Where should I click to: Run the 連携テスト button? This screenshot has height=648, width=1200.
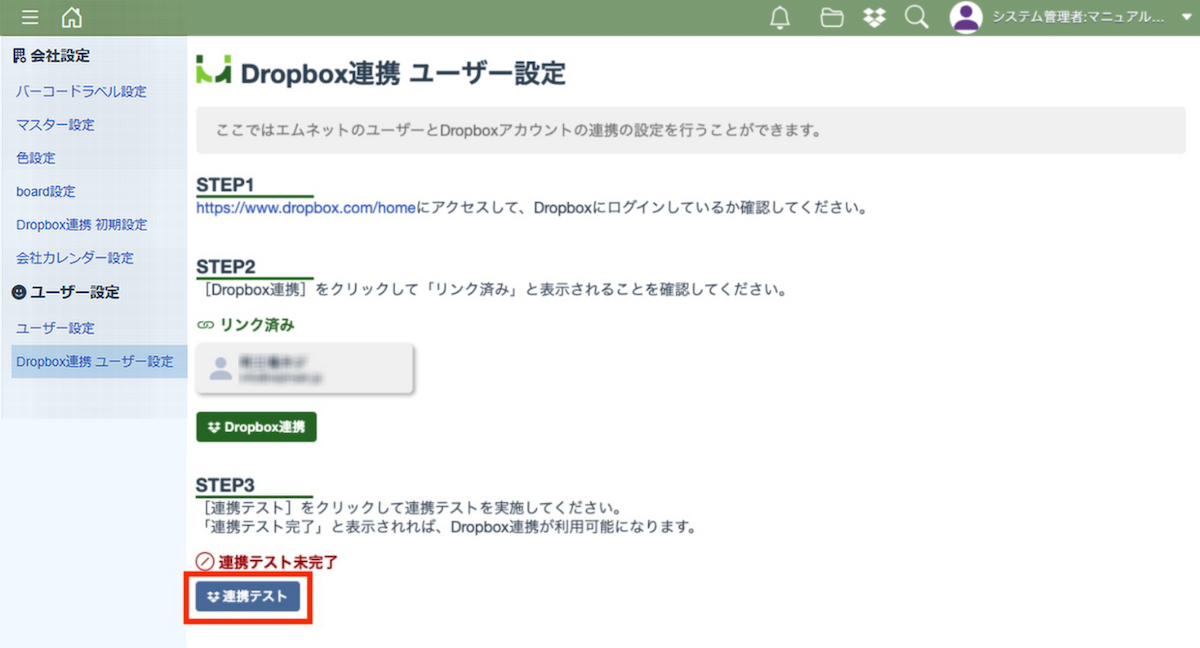[248, 597]
